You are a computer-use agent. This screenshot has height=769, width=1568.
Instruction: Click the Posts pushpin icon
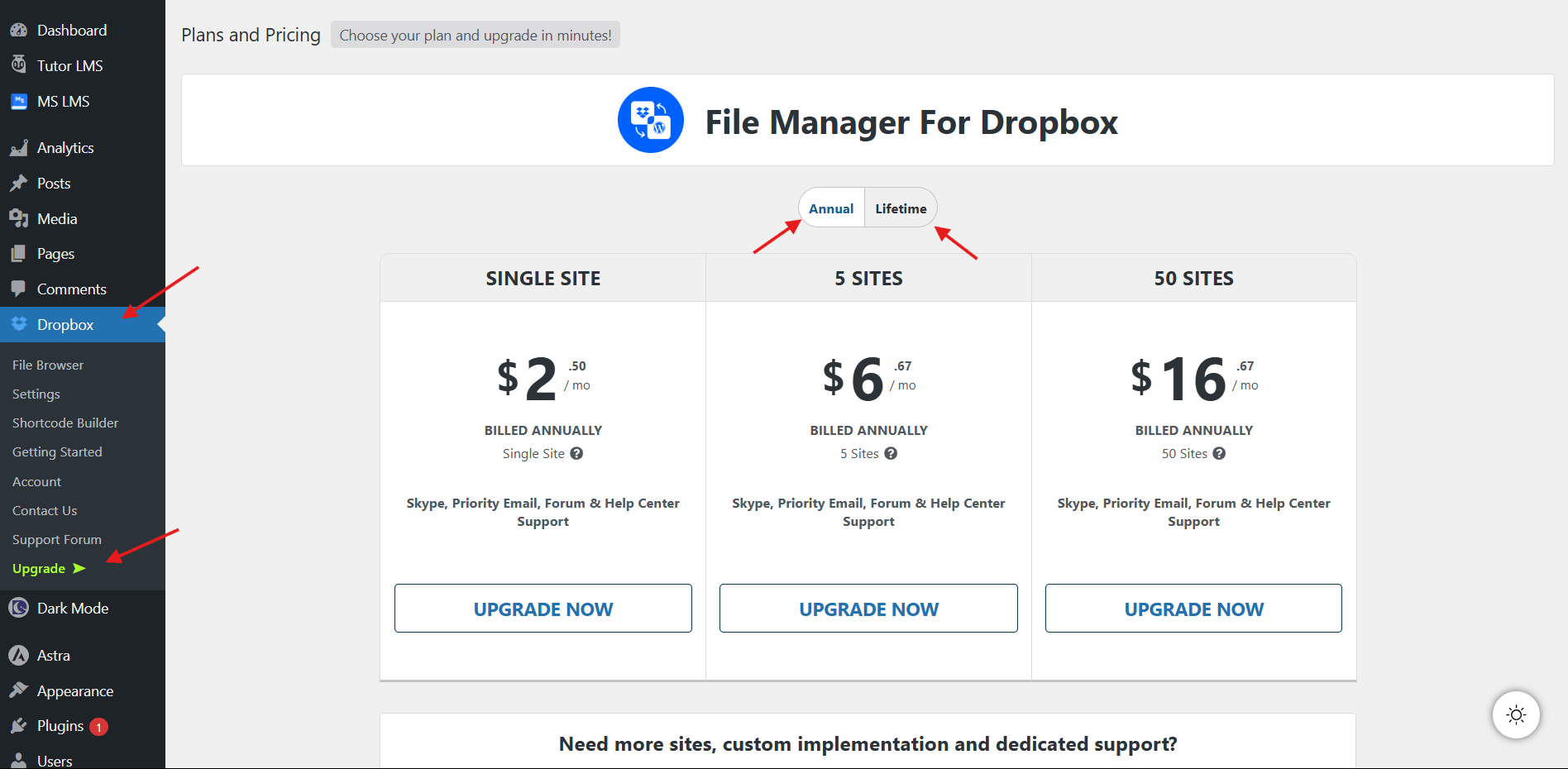18,184
